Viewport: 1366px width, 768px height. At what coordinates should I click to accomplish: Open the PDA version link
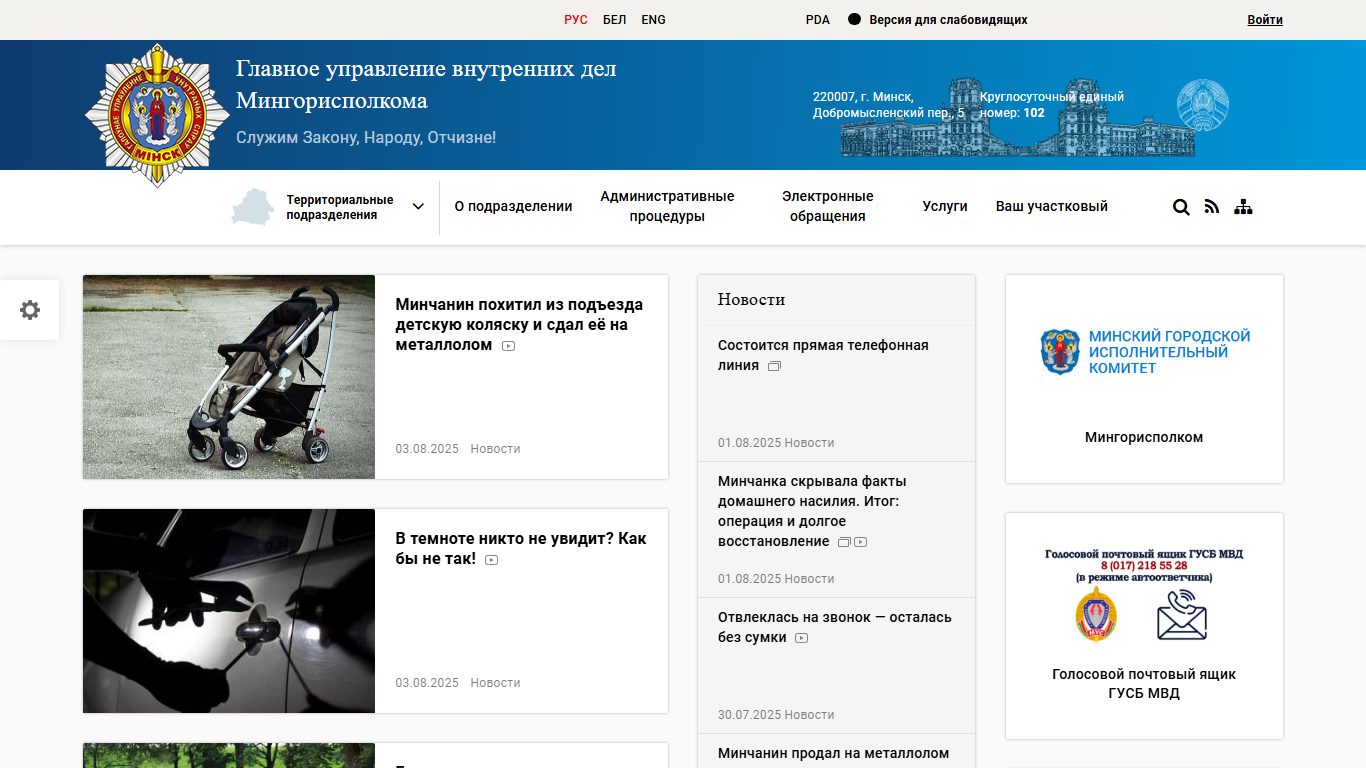point(817,20)
